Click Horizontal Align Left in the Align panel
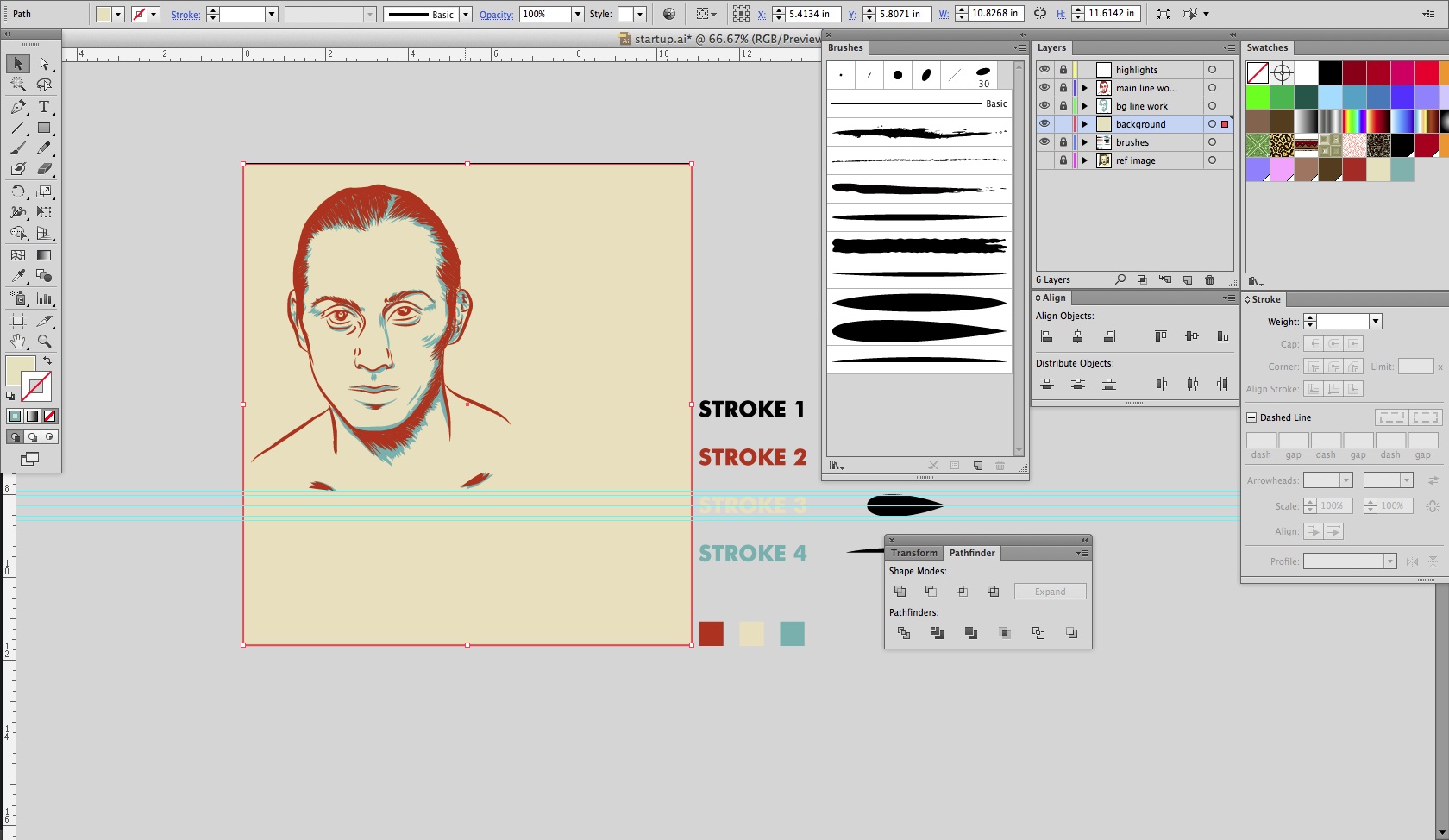This screenshot has width=1449, height=840. coord(1046,336)
